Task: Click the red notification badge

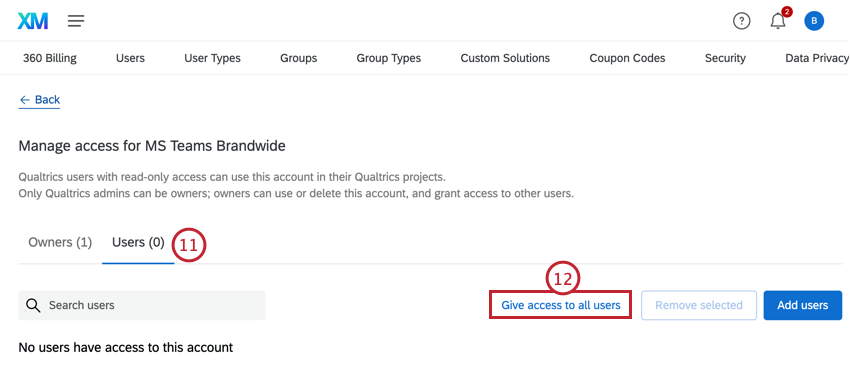Action: pos(787,11)
